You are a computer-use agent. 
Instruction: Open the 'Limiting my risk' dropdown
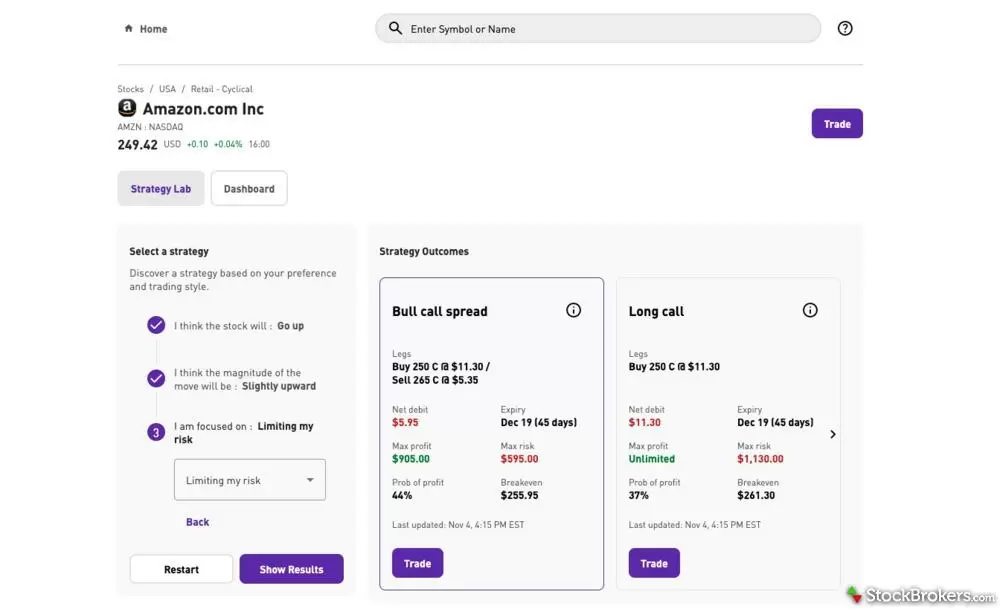click(249, 479)
